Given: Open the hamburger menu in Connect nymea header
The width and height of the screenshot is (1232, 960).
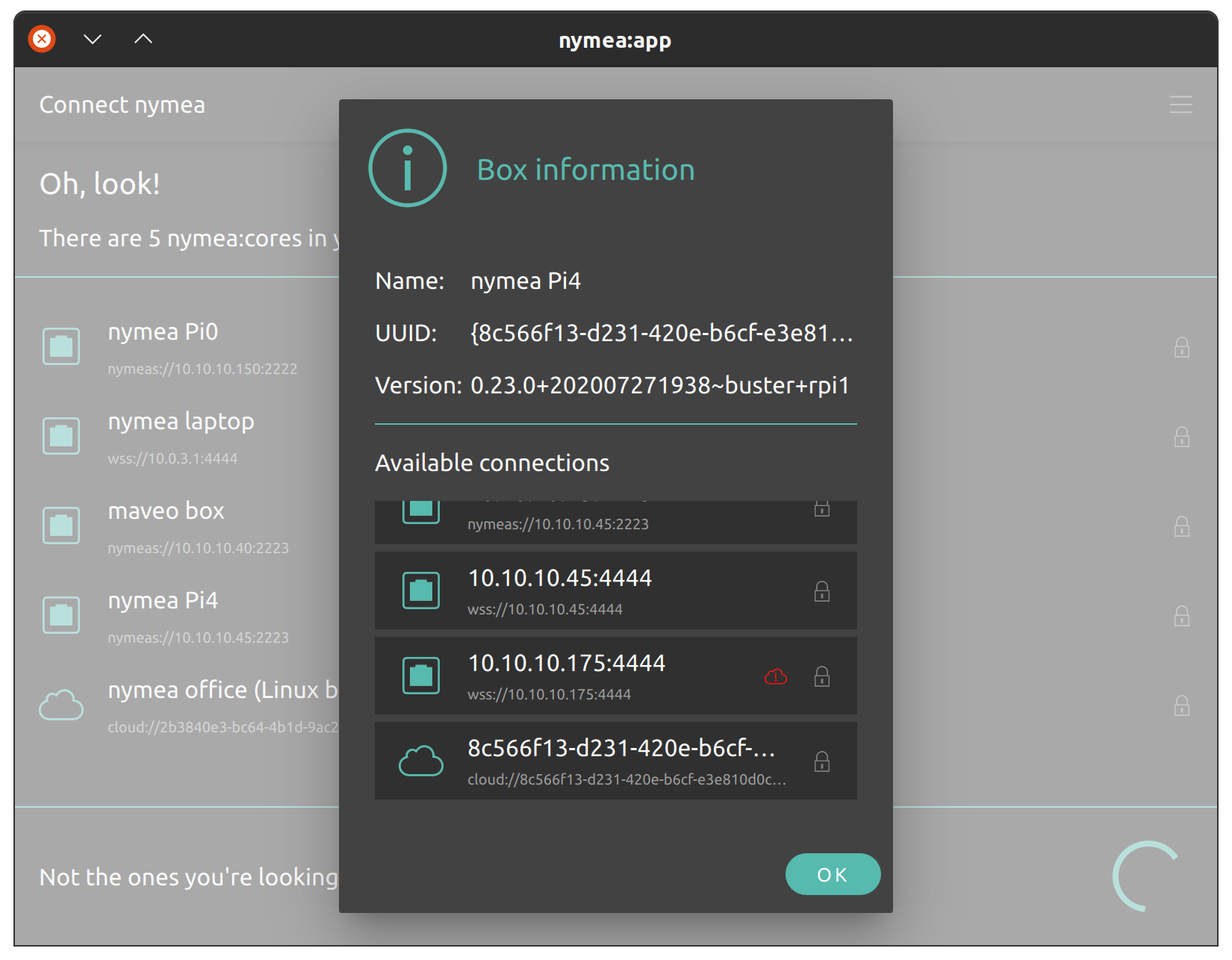Looking at the screenshot, I should (x=1181, y=105).
